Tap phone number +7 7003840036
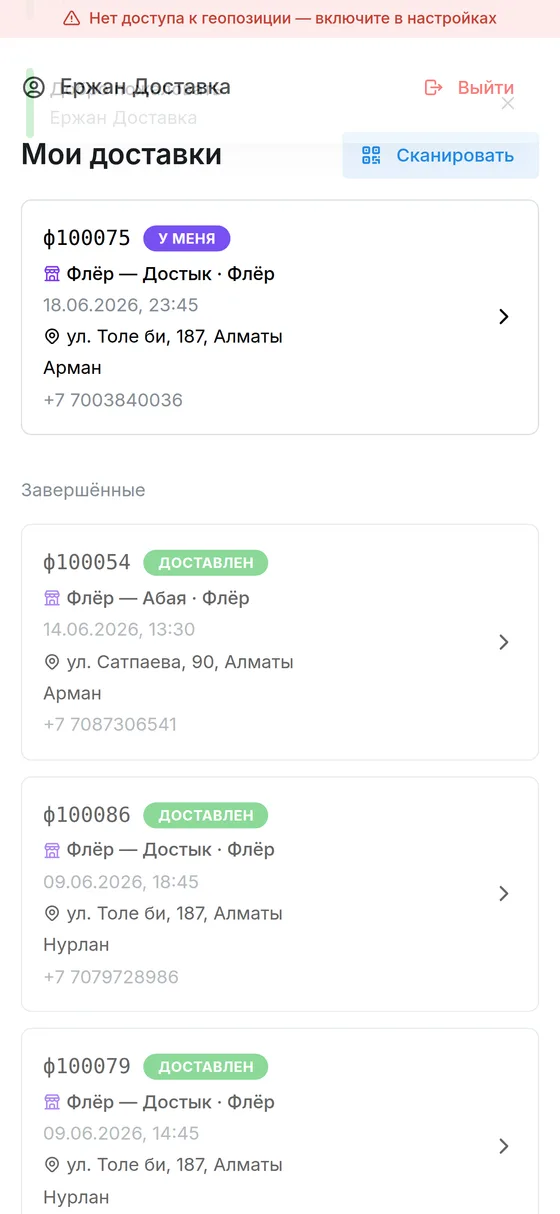 pyautogui.click(x=113, y=400)
